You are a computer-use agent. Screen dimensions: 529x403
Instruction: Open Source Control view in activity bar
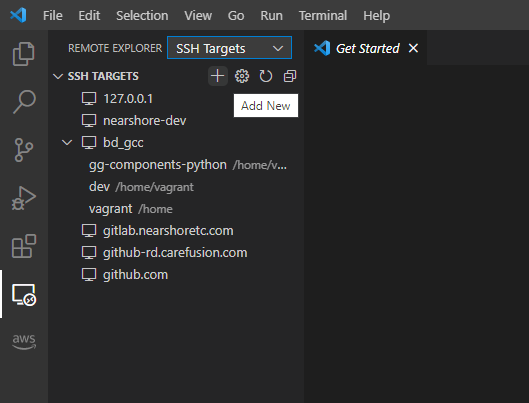[x=24, y=150]
